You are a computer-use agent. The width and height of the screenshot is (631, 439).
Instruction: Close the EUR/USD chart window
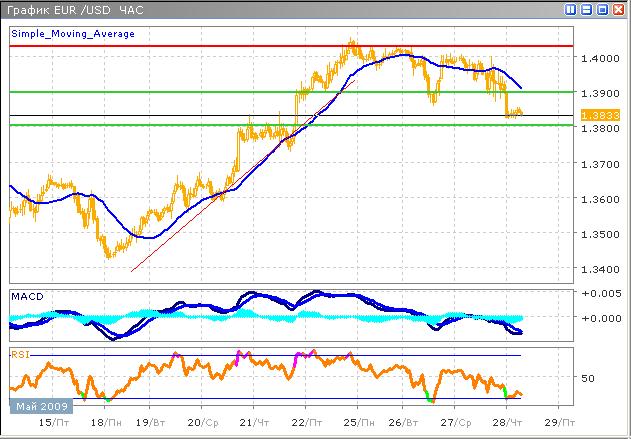[x=619, y=9]
